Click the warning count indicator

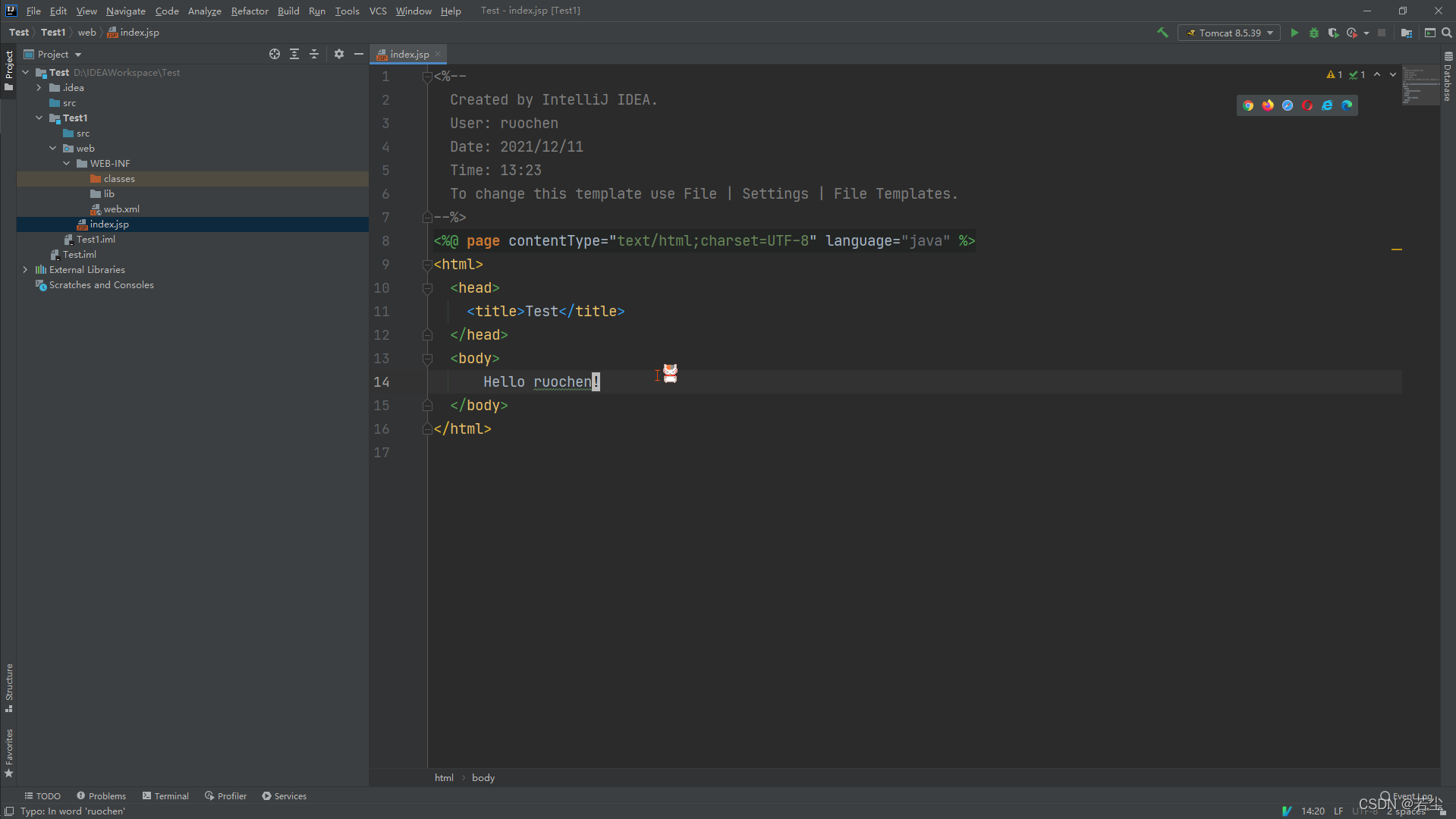coord(1335,74)
